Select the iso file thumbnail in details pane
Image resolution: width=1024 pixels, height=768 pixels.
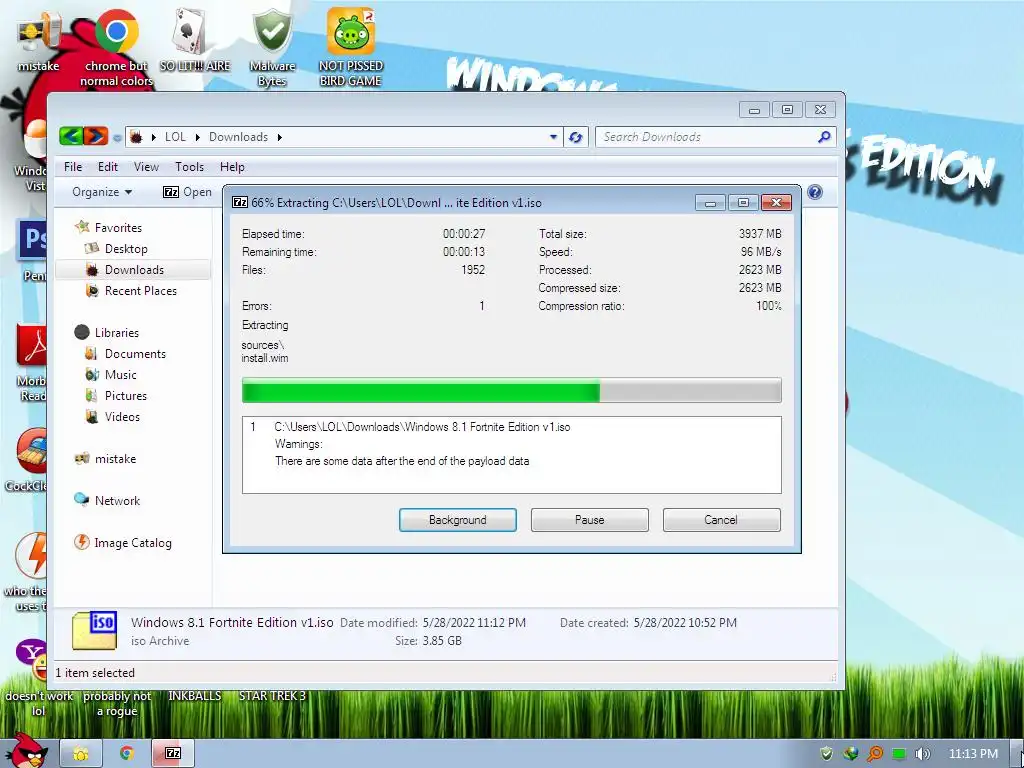point(95,630)
